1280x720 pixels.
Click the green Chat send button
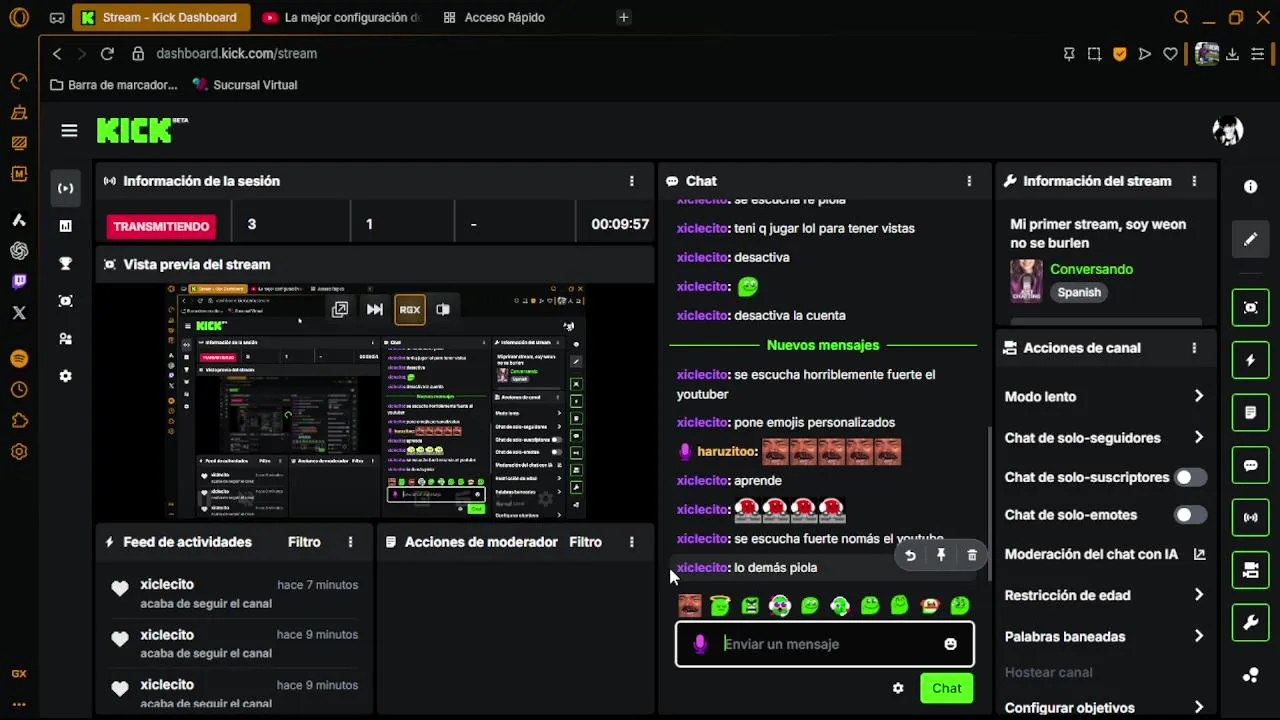947,688
